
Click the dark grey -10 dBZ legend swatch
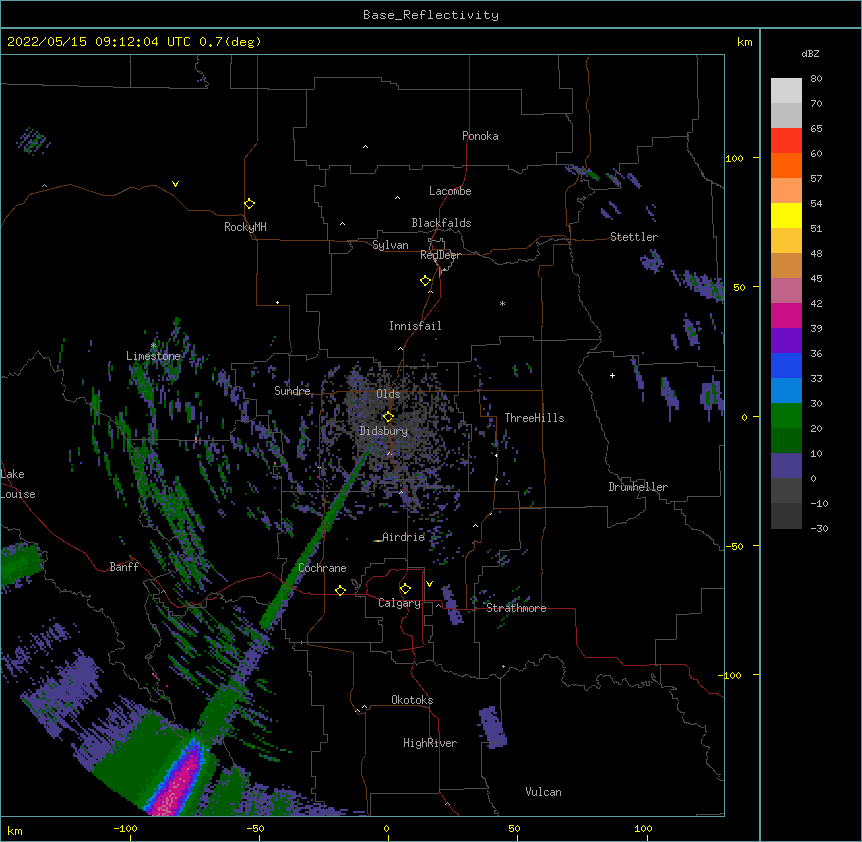(x=786, y=516)
